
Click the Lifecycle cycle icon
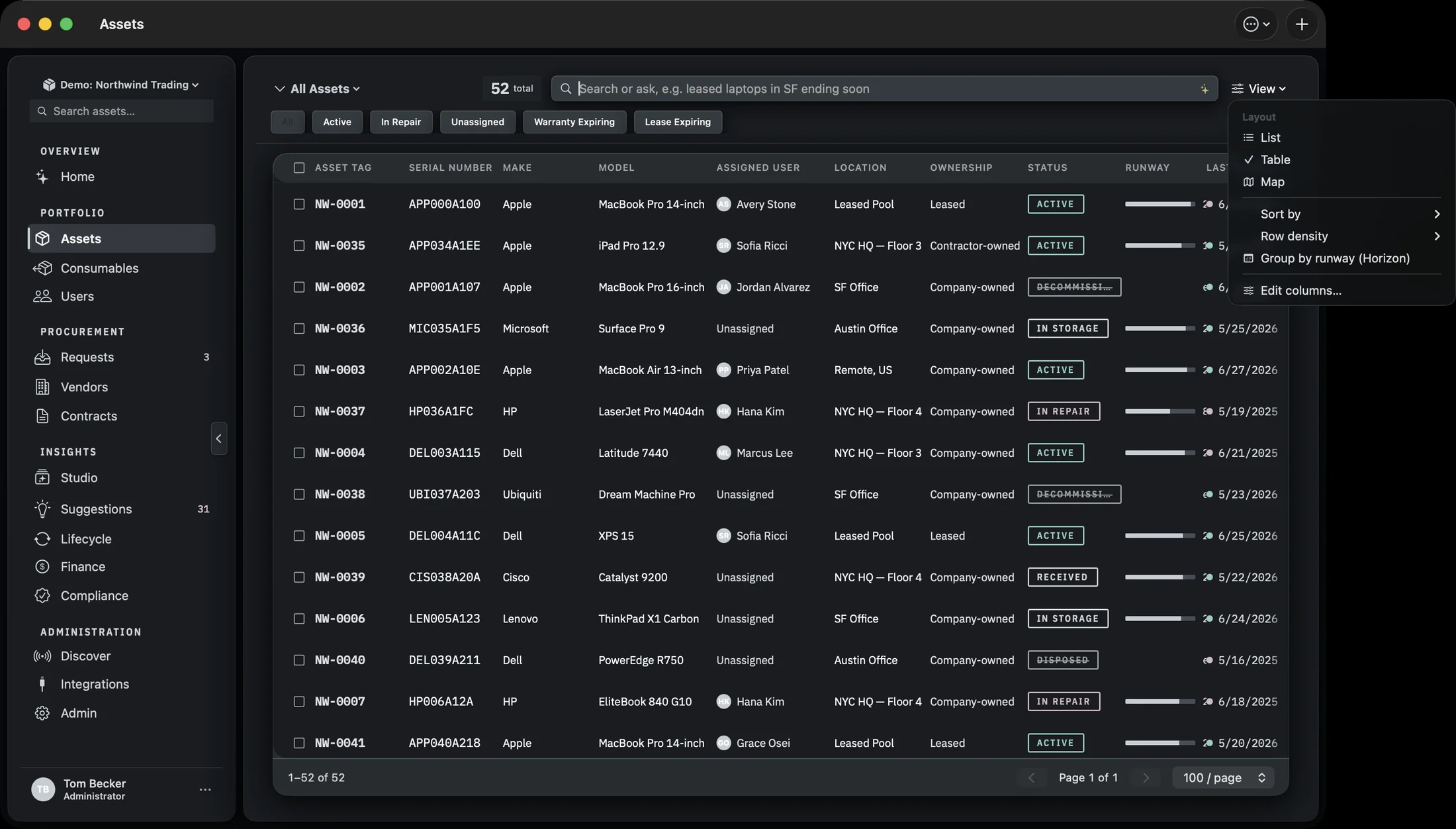[42, 539]
